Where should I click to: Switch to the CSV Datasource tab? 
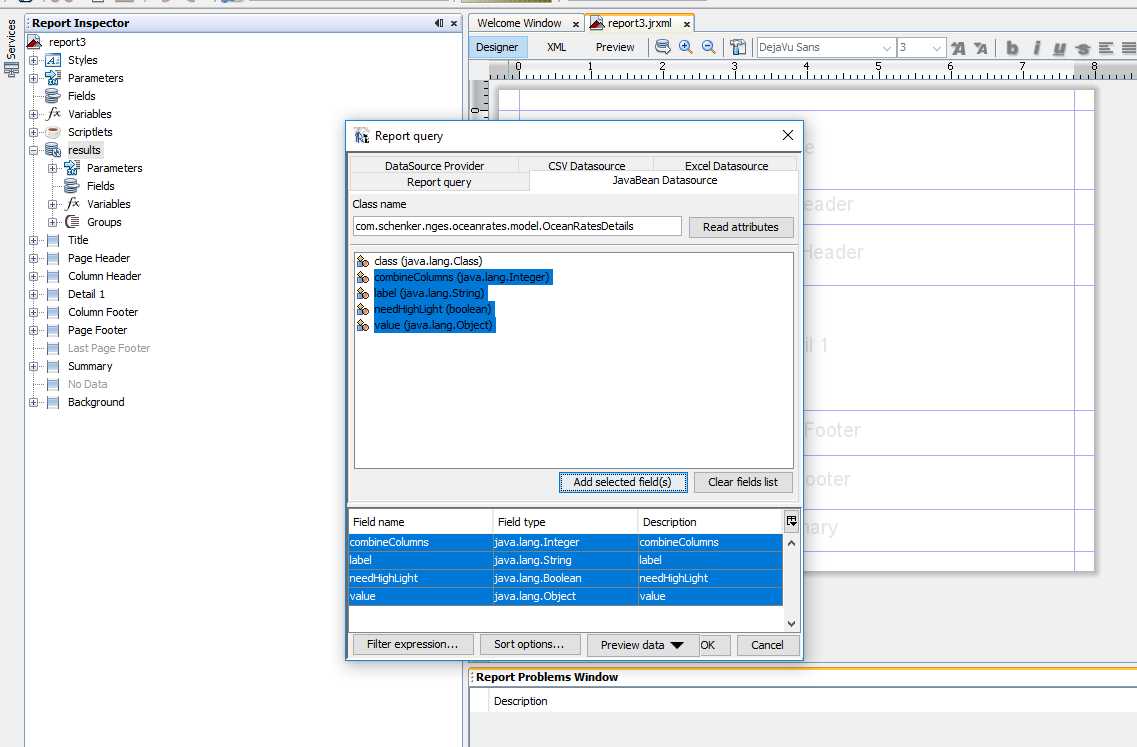587,165
